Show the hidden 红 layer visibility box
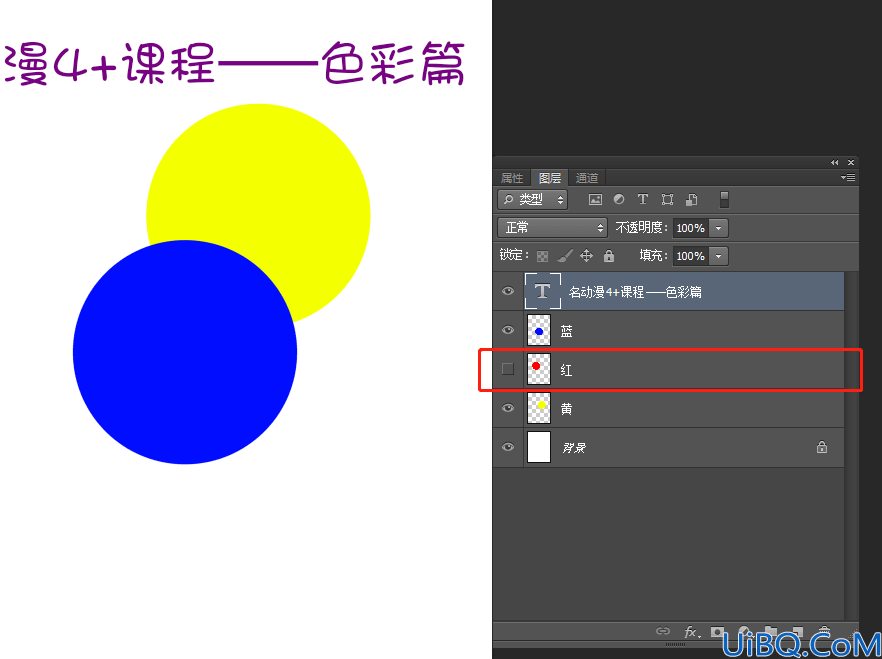The image size is (882, 659). pyautogui.click(x=508, y=369)
